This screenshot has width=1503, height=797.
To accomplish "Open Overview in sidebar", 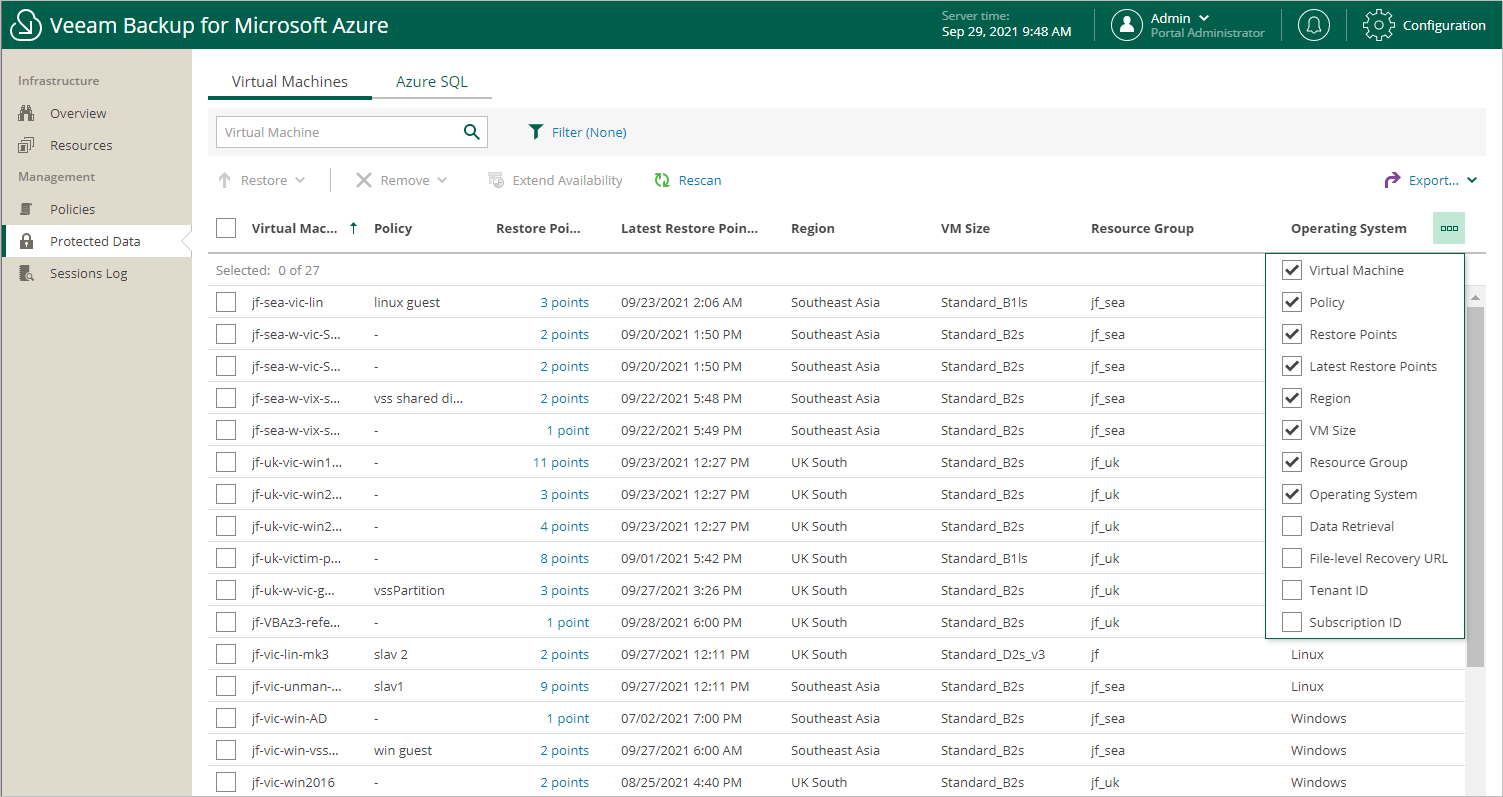I will coord(78,113).
